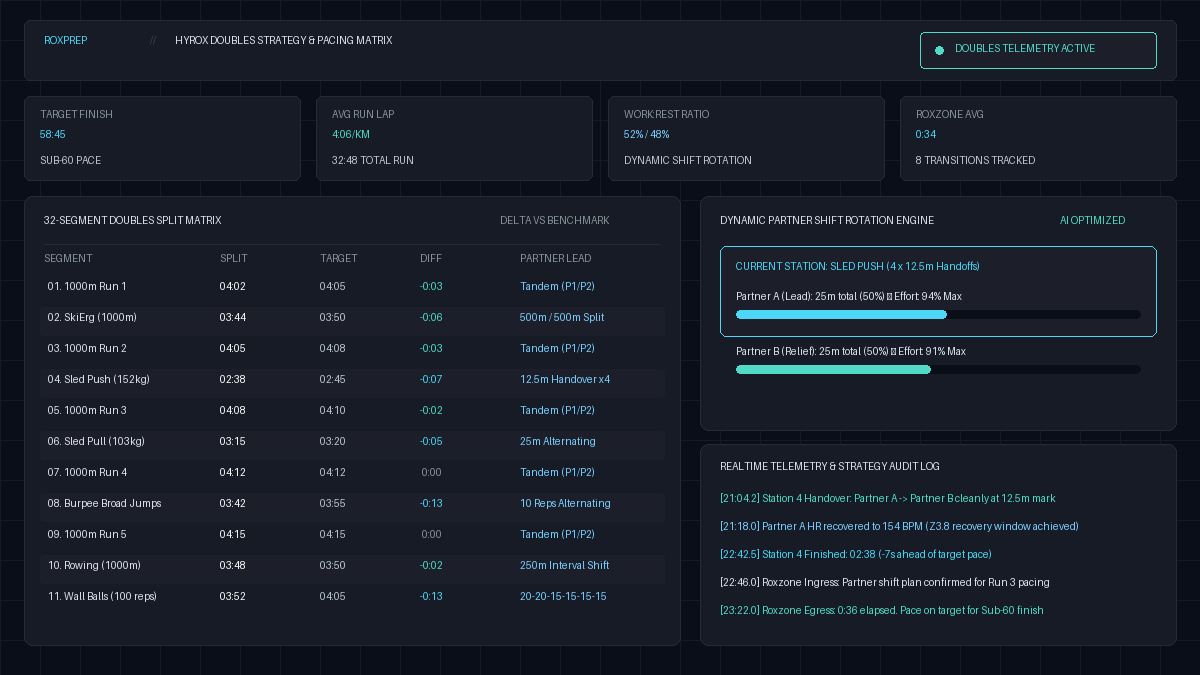Open the Target Finish 58:45 card
This screenshot has height=675, width=1200.
[x=162, y=138]
